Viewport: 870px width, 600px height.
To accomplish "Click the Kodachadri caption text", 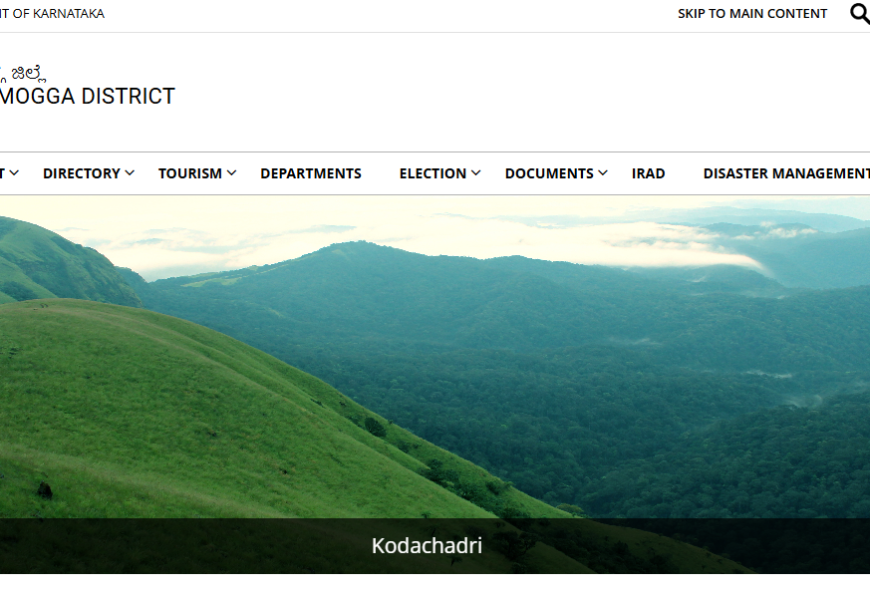I will (x=427, y=546).
